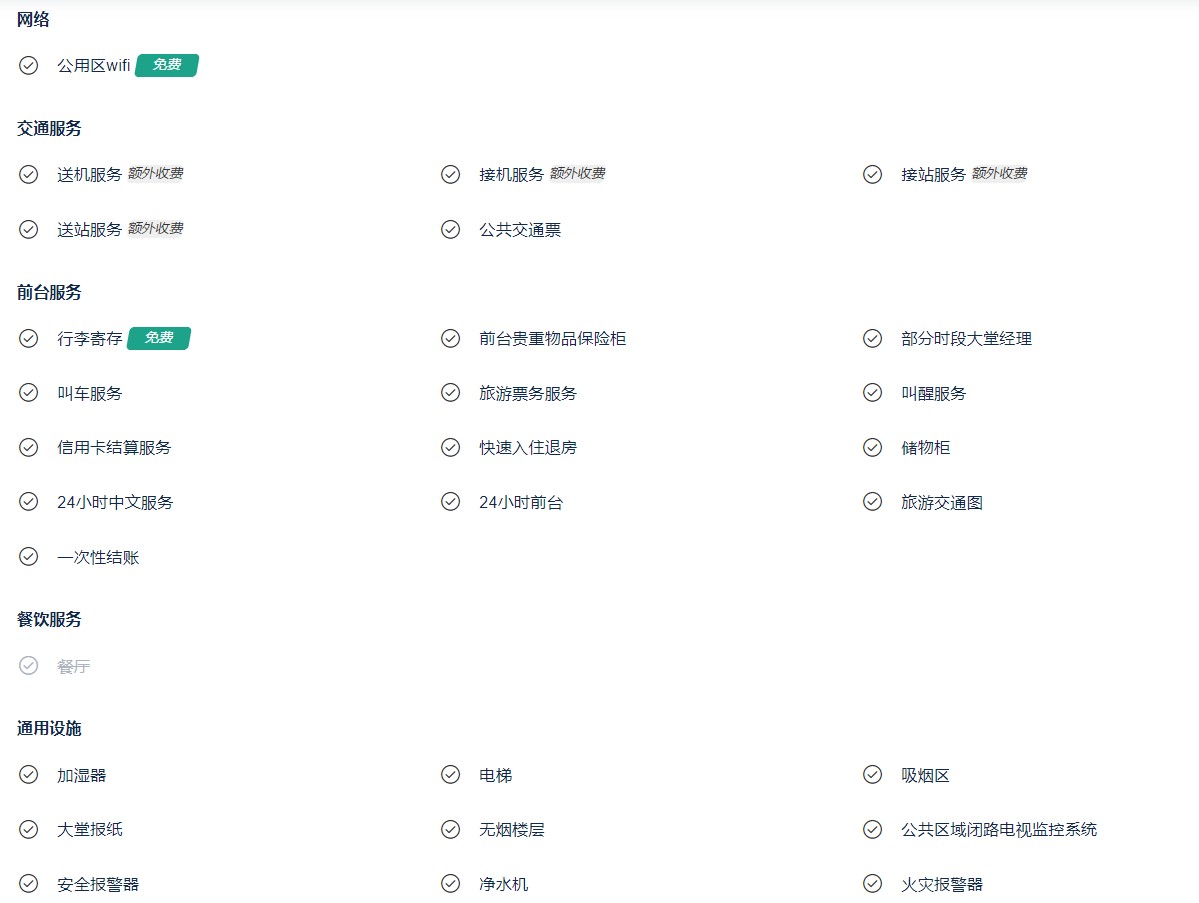This screenshot has height=903, width=1199.
Task: Click the 免费 badge next to 行李寄存
Action: [x=159, y=338]
